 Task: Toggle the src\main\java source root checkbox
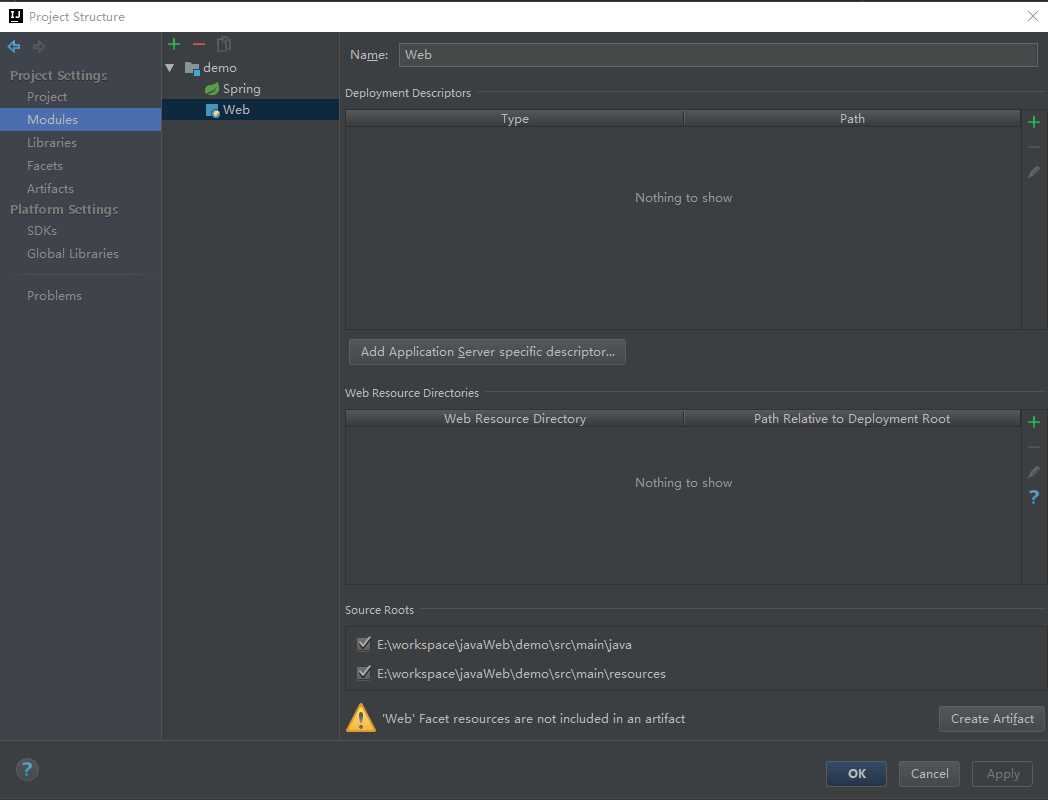(364, 644)
